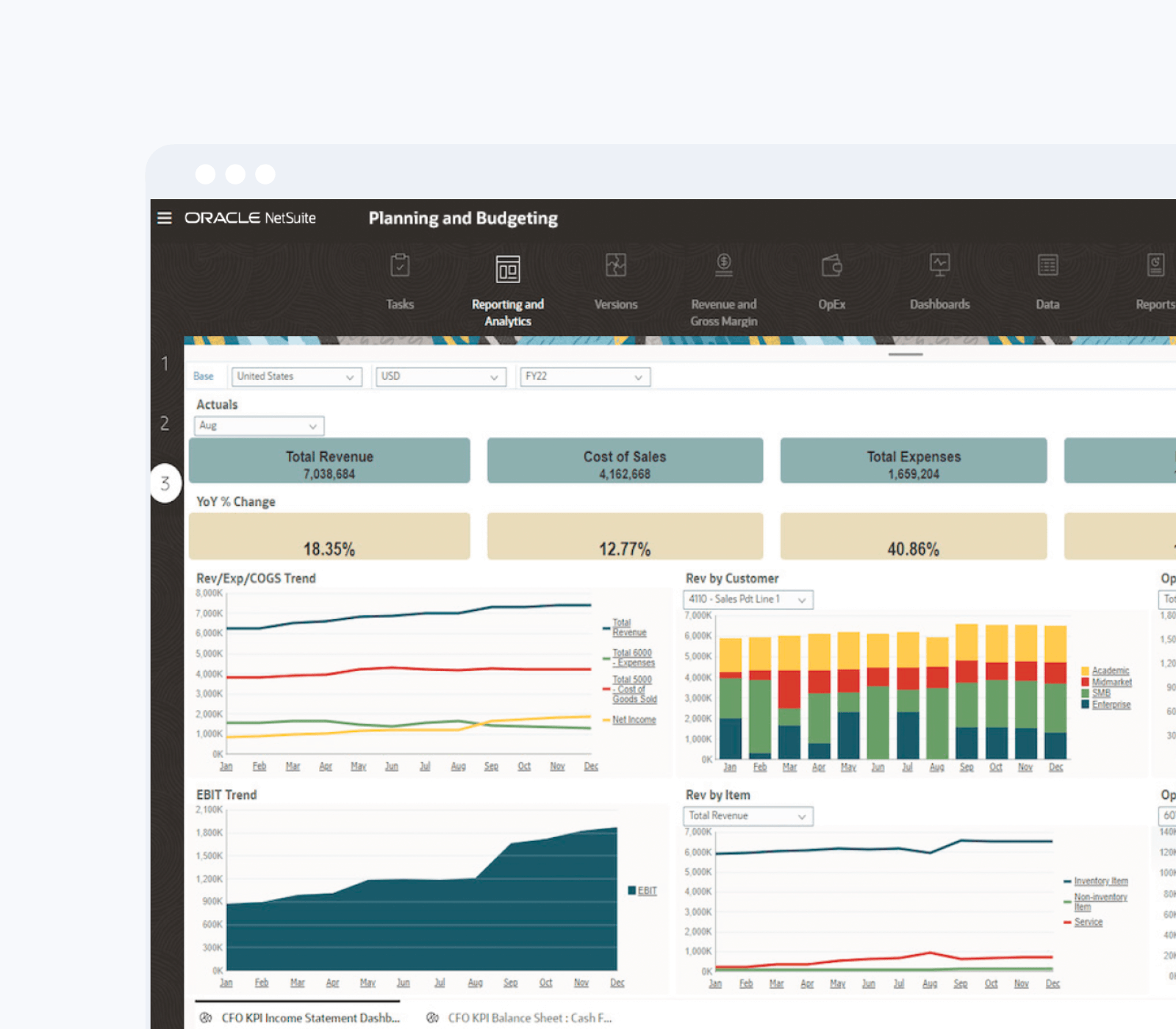The height and width of the screenshot is (1029, 1176).
Task: Click the Net Income legend link
Action: [x=634, y=720]
